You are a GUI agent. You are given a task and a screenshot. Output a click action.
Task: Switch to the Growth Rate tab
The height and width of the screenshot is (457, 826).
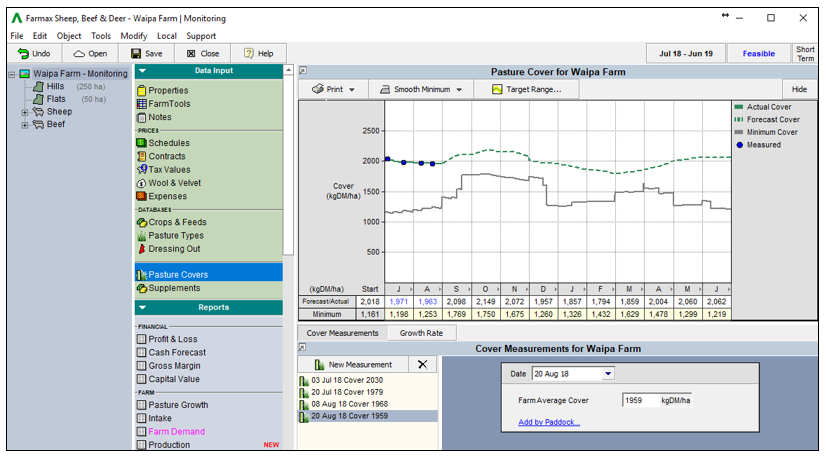(421, 333)
